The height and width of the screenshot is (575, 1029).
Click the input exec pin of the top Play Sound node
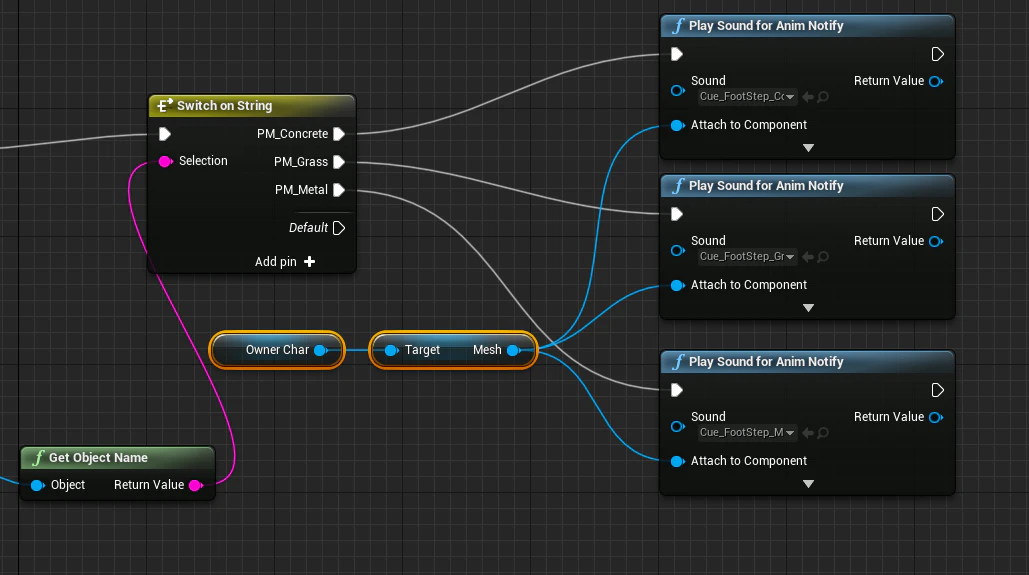677,54
